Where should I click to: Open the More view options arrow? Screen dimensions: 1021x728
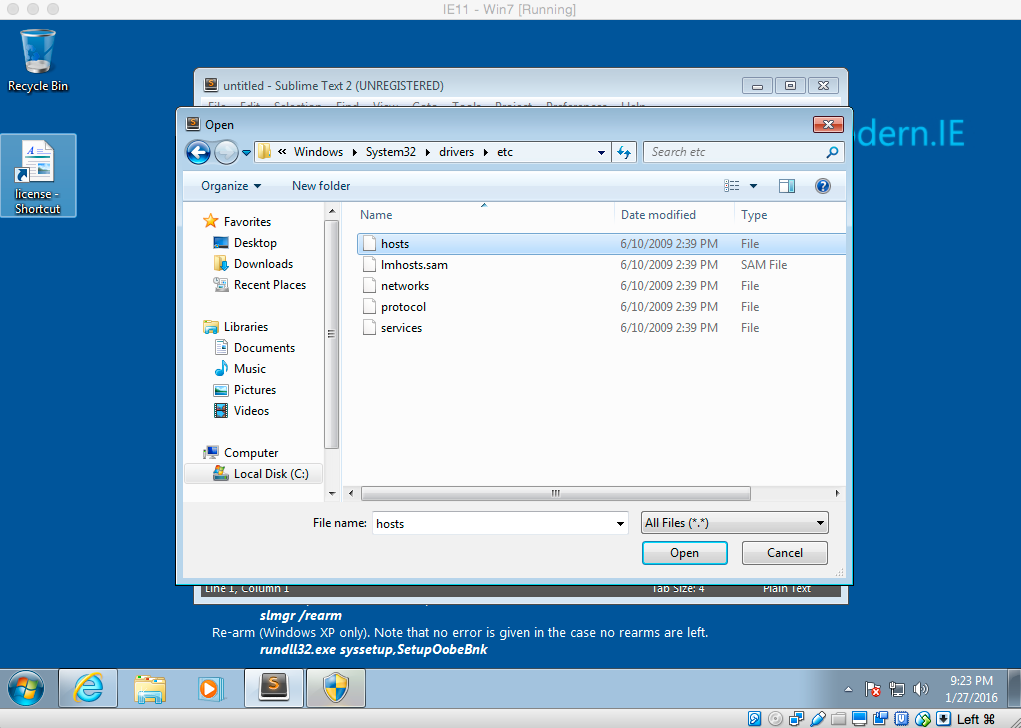tap(753, 186)
